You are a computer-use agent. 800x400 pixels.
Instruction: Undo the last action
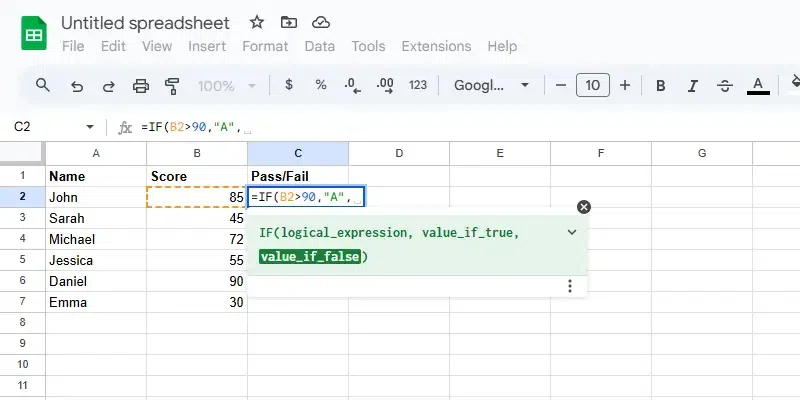click(77, 86)
